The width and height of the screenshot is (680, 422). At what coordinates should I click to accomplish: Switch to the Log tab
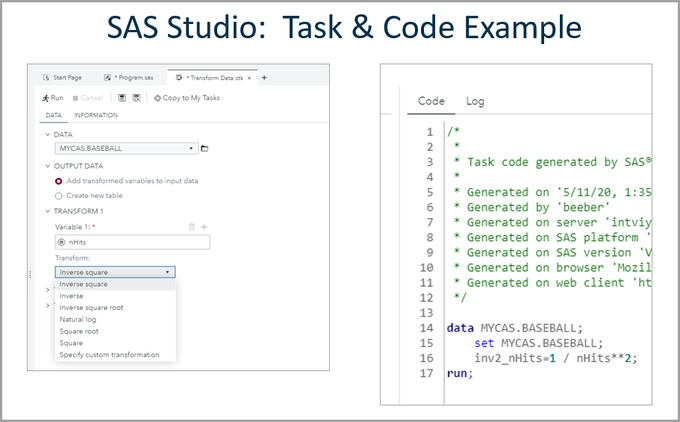coord(475,101)
